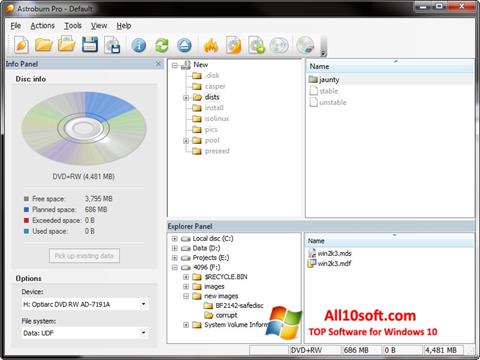Expand the pool folder node
Screen dimensions: 480x360
point(186,141)
